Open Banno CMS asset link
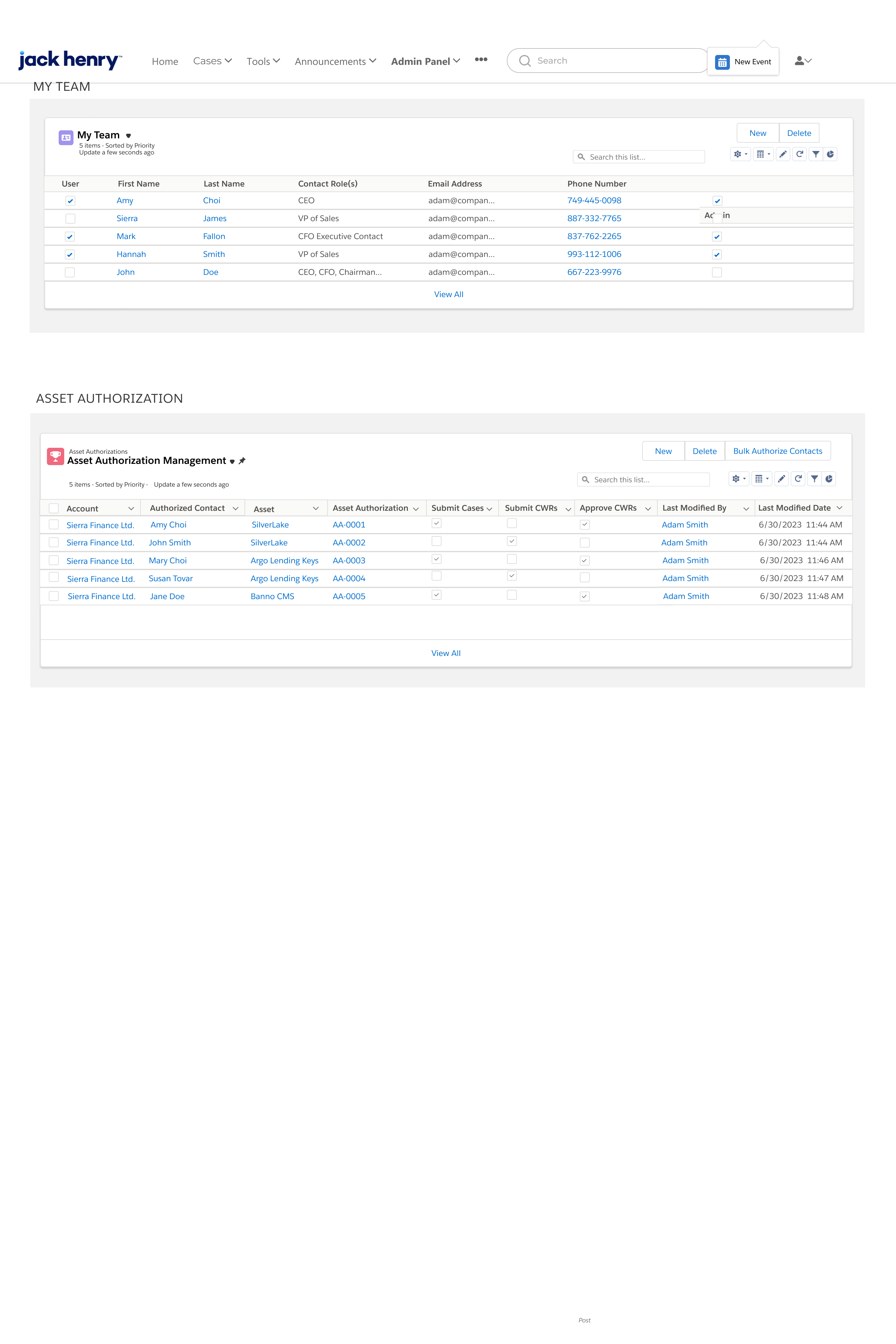Viewport: 896px width, 1344px height. pos(273,597)
